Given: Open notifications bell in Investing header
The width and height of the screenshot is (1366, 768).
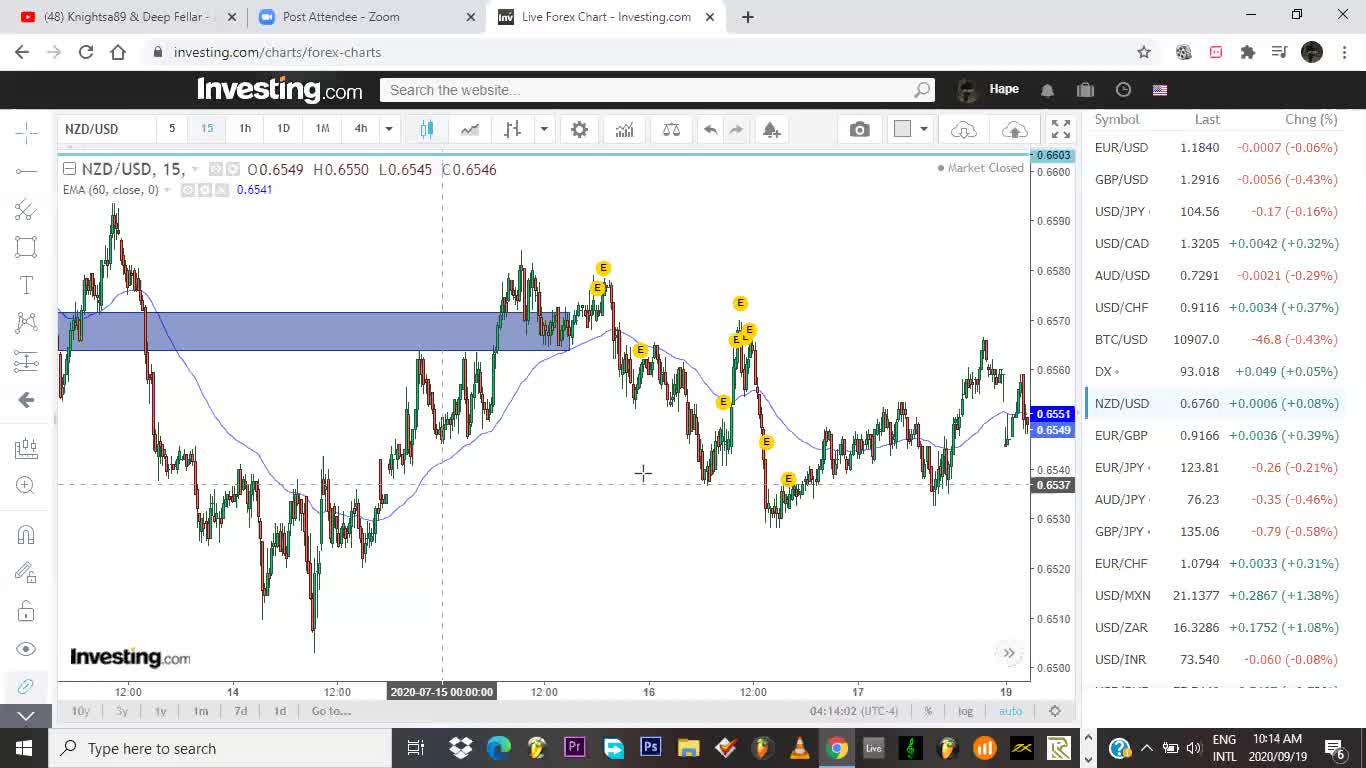Looking at the screenshot, I should pos(1047,90).
